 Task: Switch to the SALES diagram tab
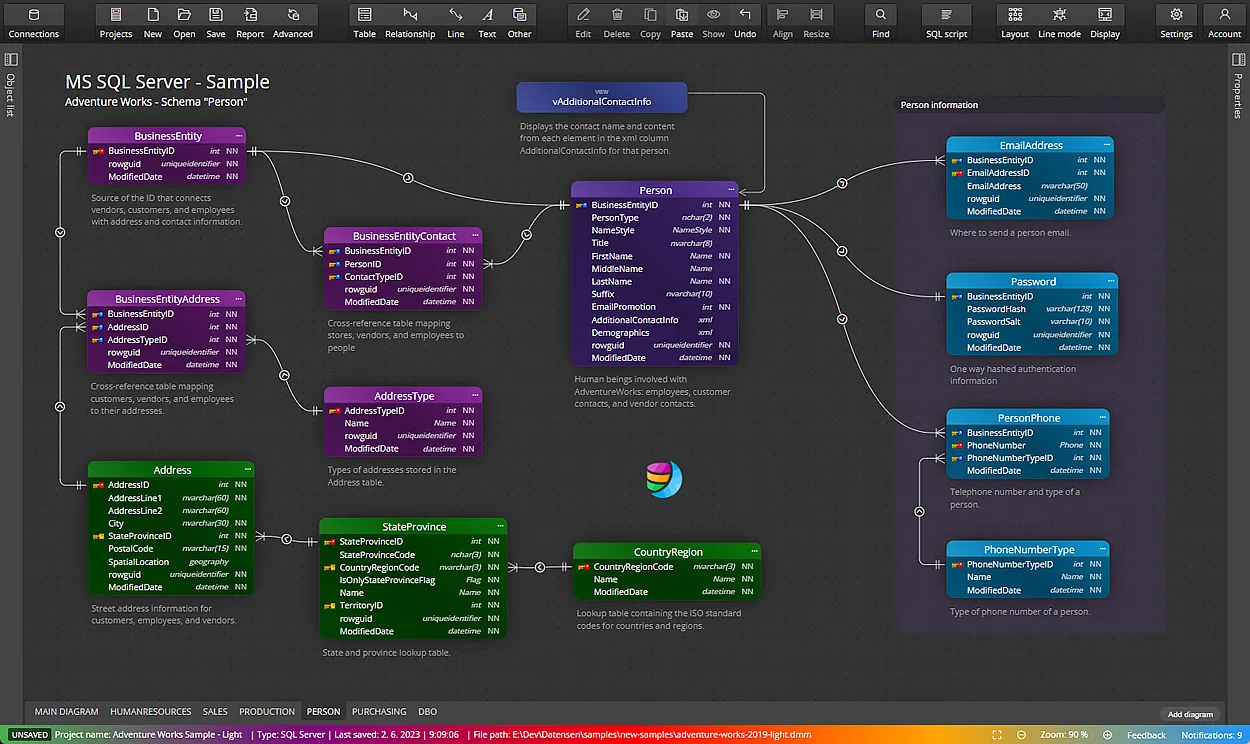(x=215, y=712)
